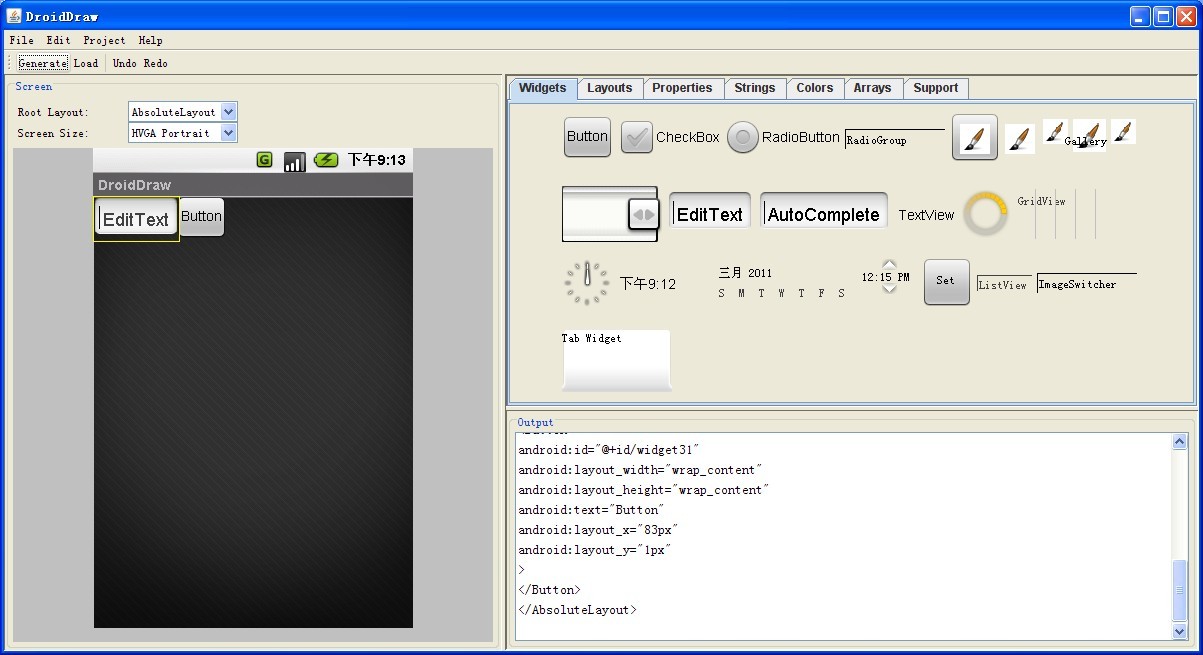
Task: Click the up arrow on TimePicker
Action: 889,265
